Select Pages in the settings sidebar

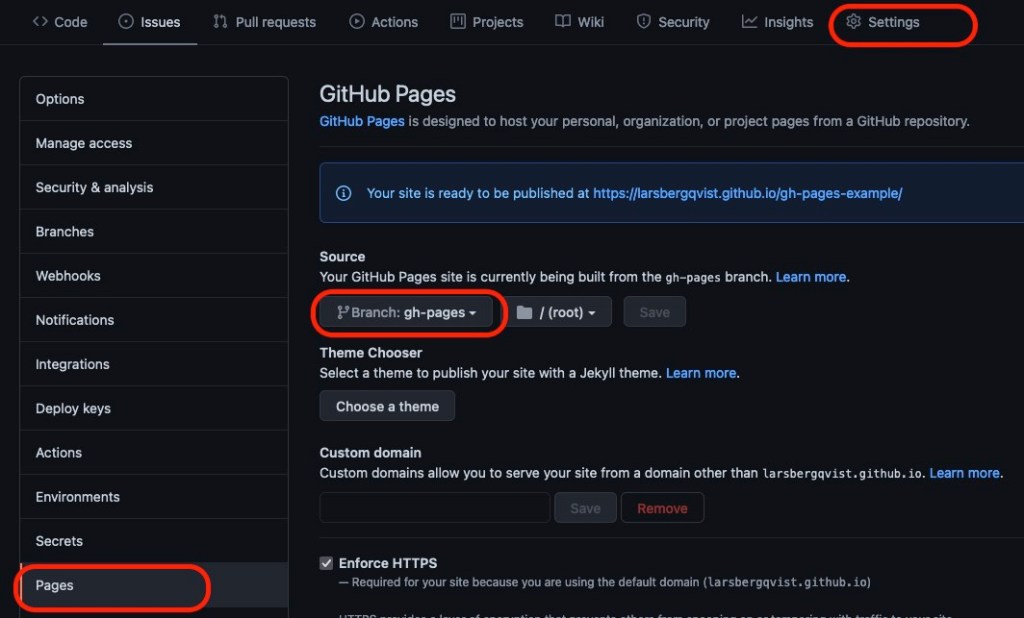pos(55,585)
